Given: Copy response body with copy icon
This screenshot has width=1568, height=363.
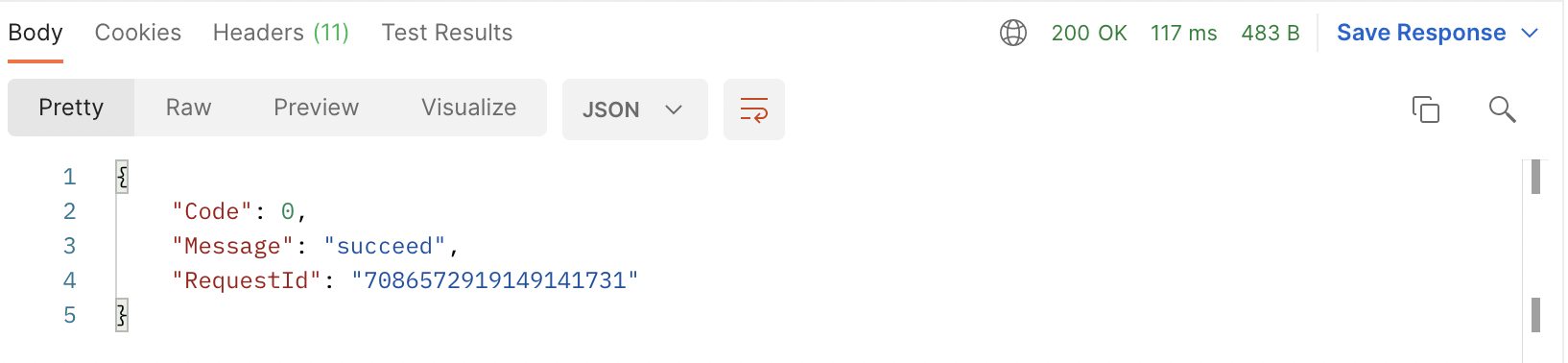Looking at the screenshot, I should click(x=1426, y=109).
